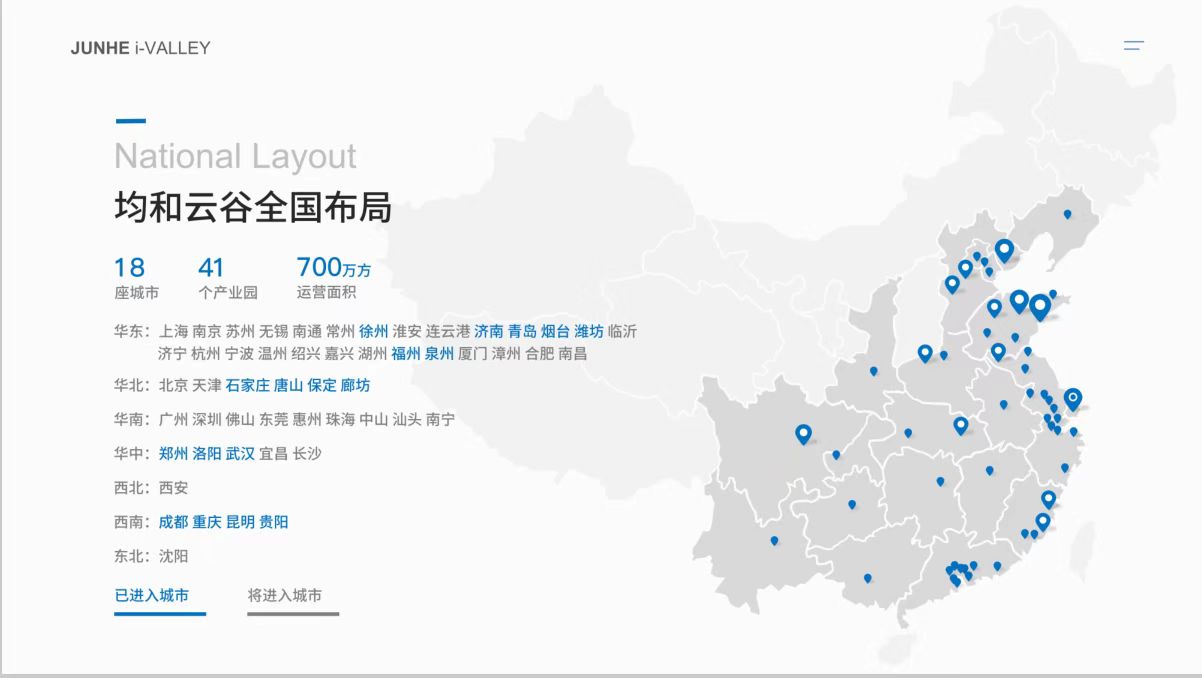
Task: Switch to the 已进入城市 tab
Action: (151, 596)
